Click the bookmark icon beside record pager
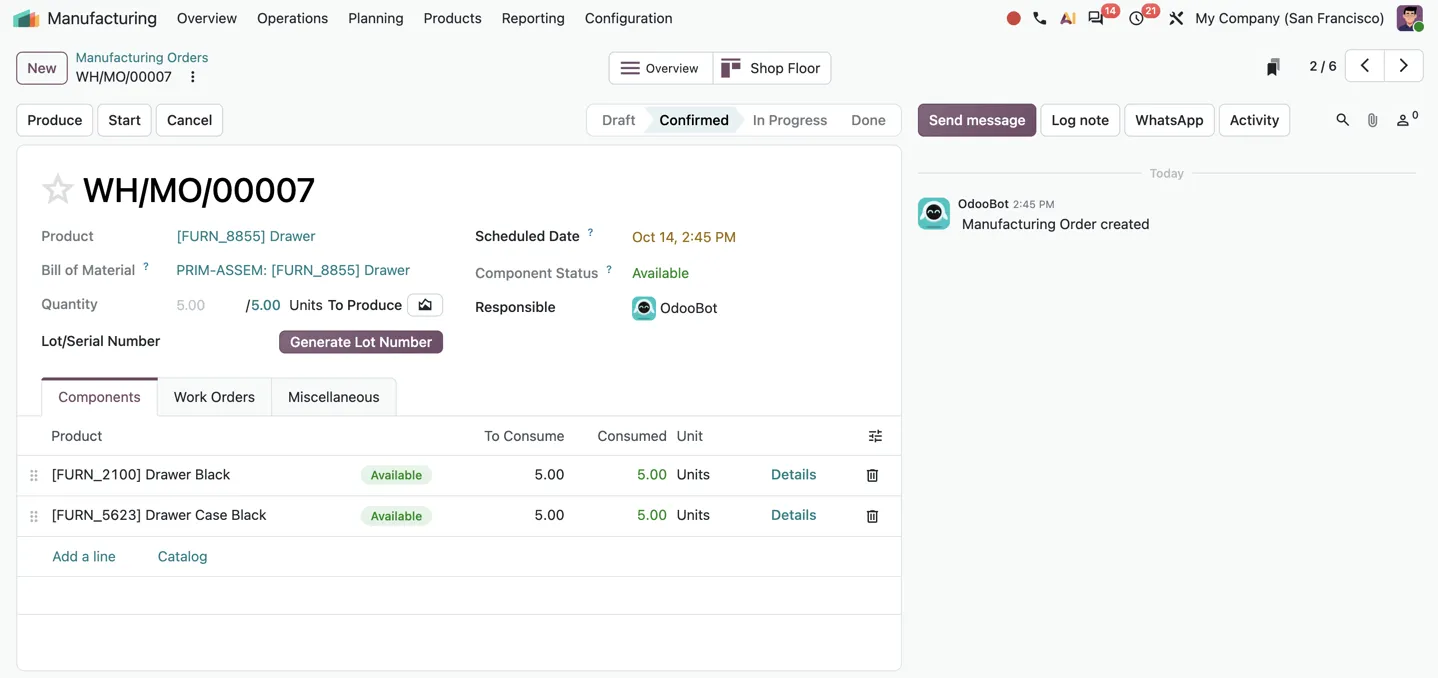The image size is (1438, 678). pos(1273,67)
